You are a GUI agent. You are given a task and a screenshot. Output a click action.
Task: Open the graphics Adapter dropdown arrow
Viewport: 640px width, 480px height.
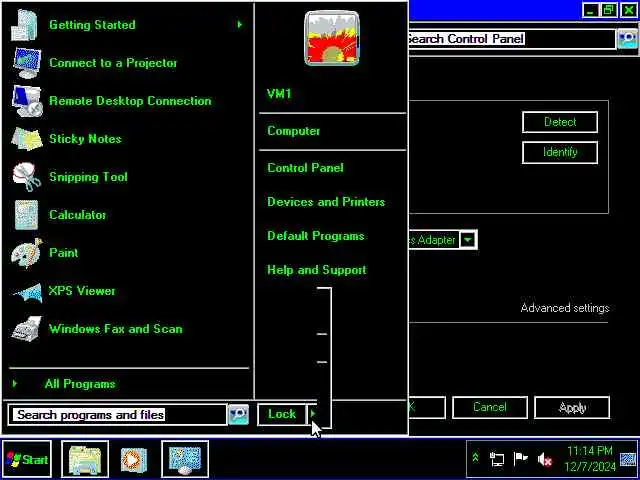point(468,240)
